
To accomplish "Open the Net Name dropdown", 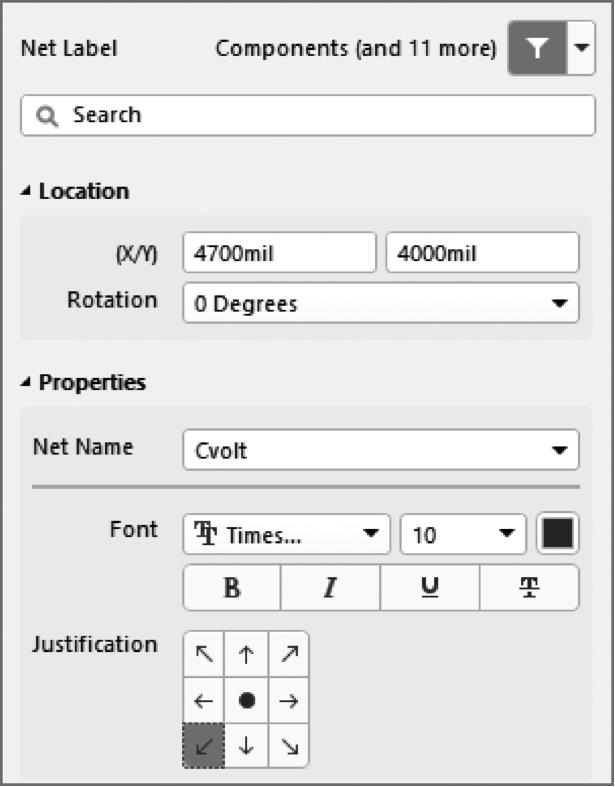I will pos(381,450).
